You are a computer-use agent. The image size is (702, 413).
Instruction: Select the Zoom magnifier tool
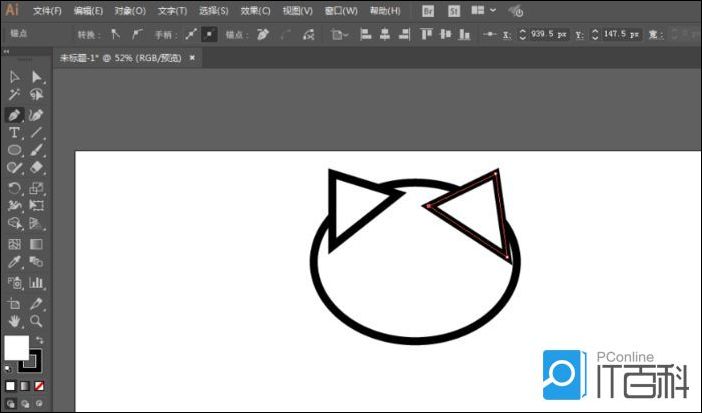[37, 321]
